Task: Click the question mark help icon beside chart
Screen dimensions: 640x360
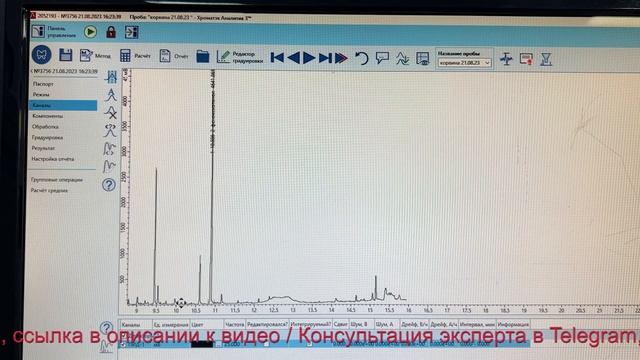Action: 109,185
